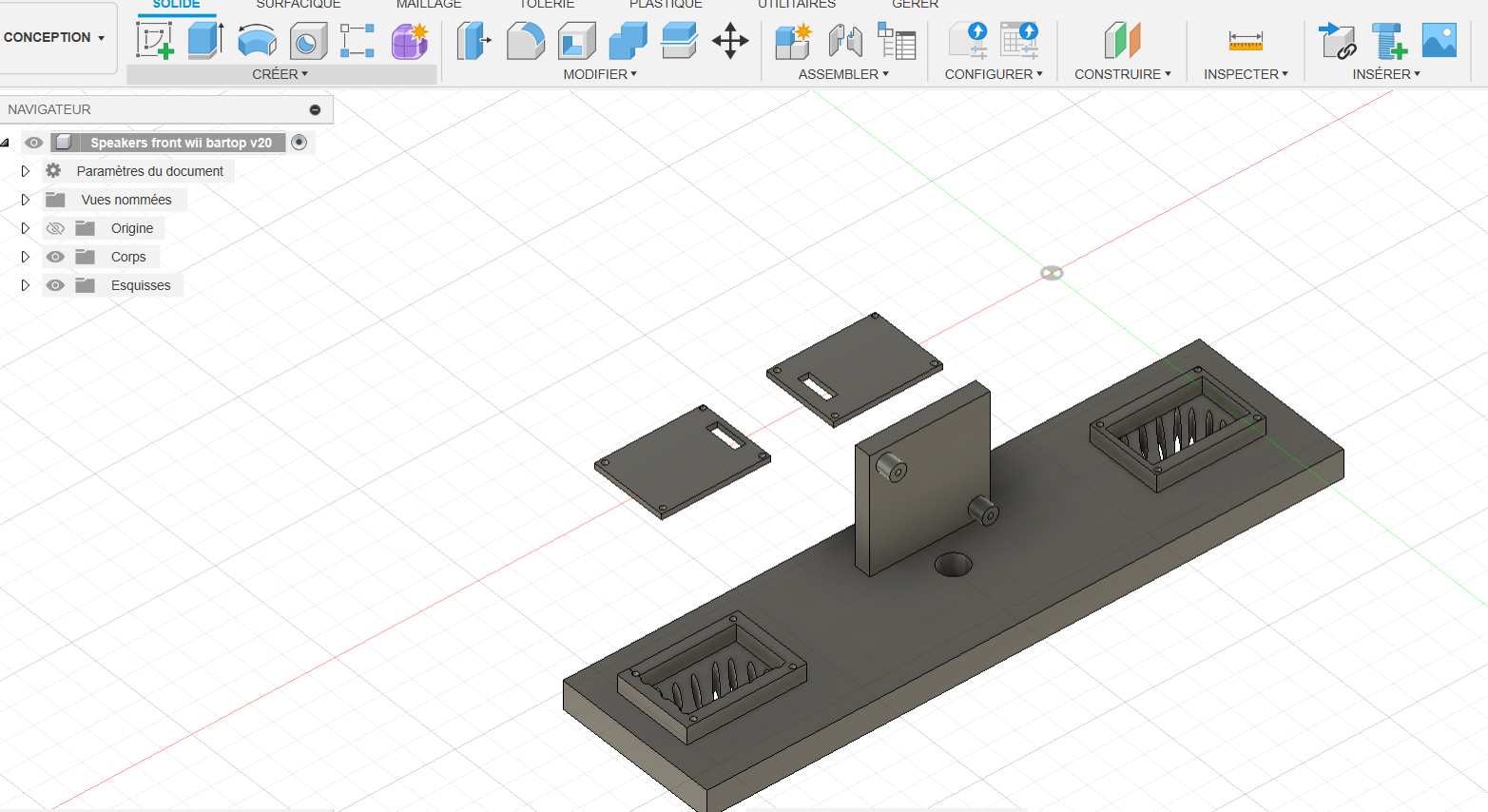Expand the Vues nommées node

tap(26, 200)
